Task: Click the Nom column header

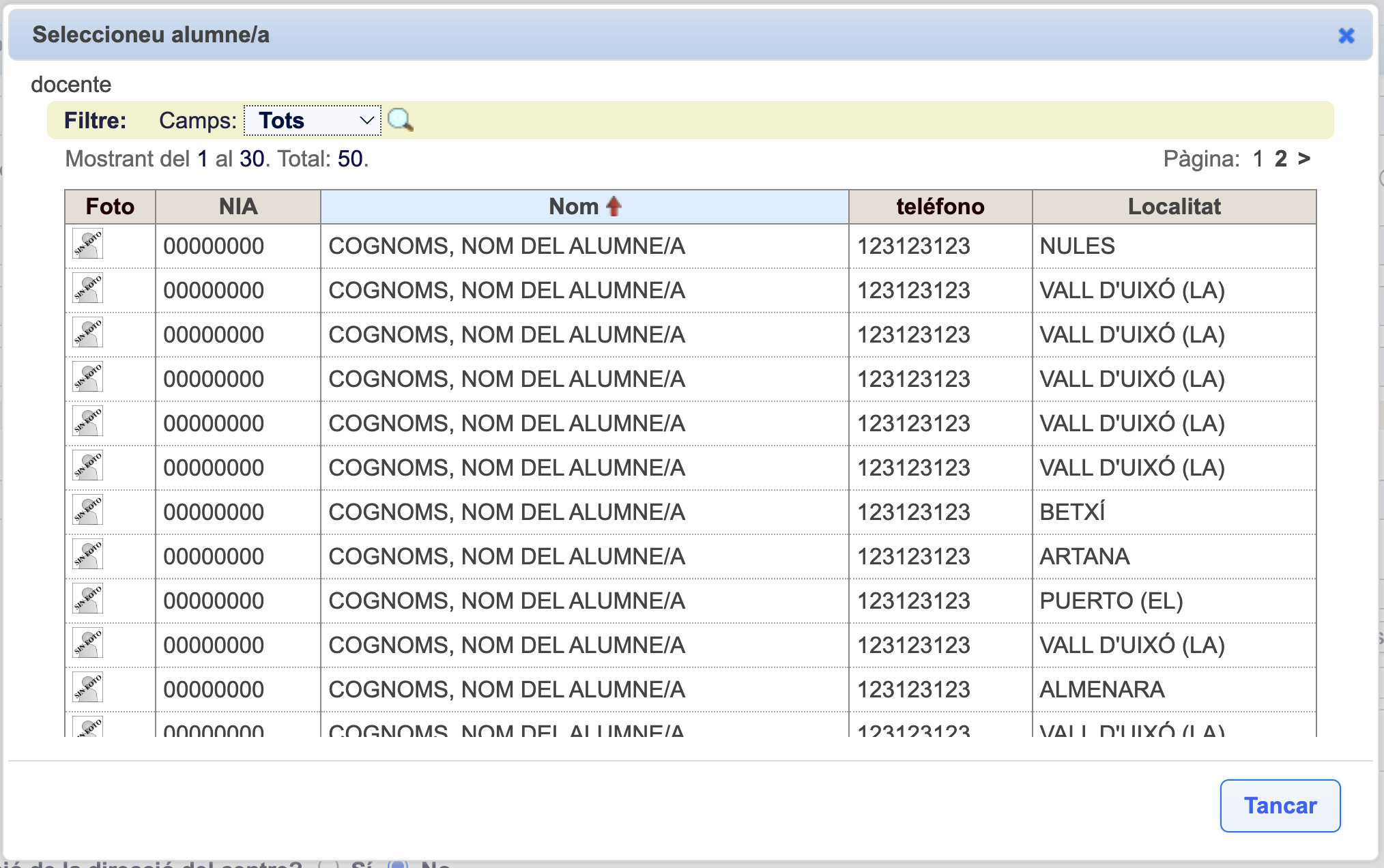Action: coord(573,207)
